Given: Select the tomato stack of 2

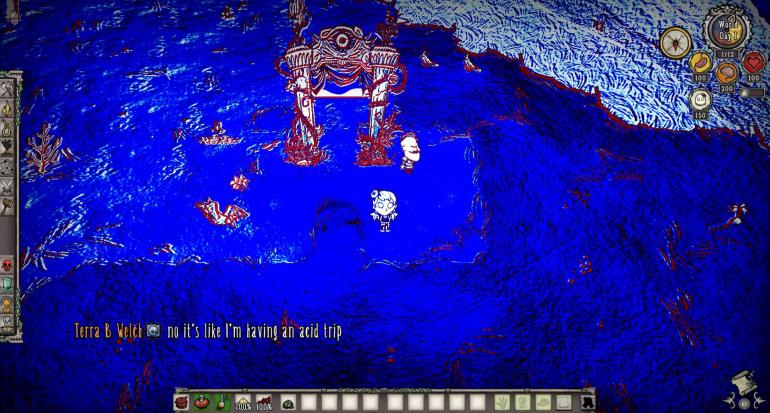Looking at the screenshot, I should (x=202, y=403).
